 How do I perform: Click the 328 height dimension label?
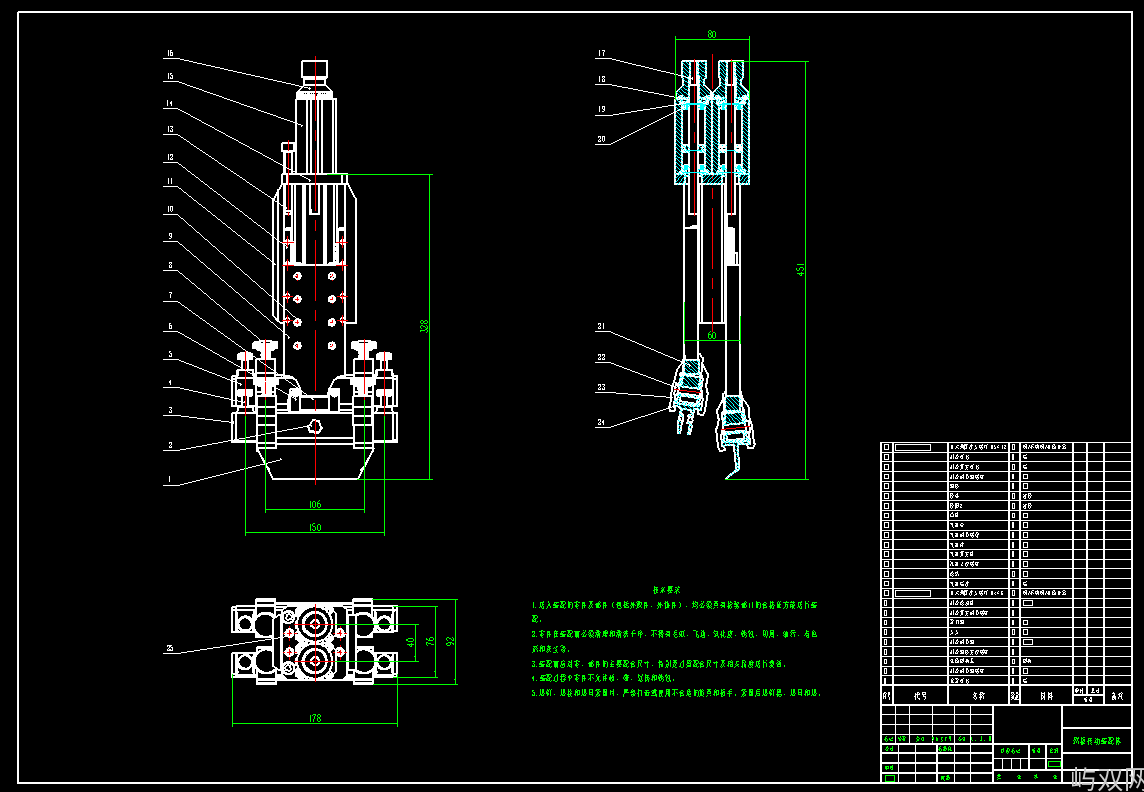424,326
